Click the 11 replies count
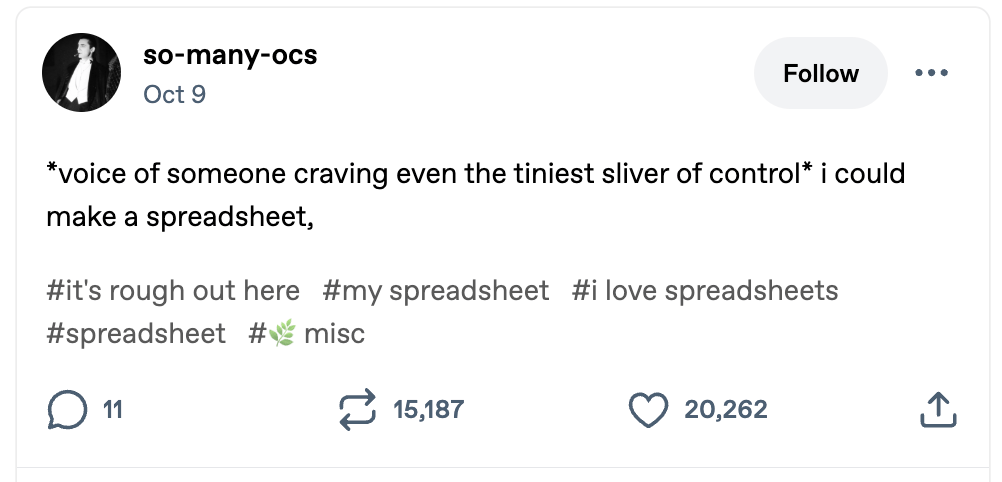 pyautogui.click(x=113, y=409)
